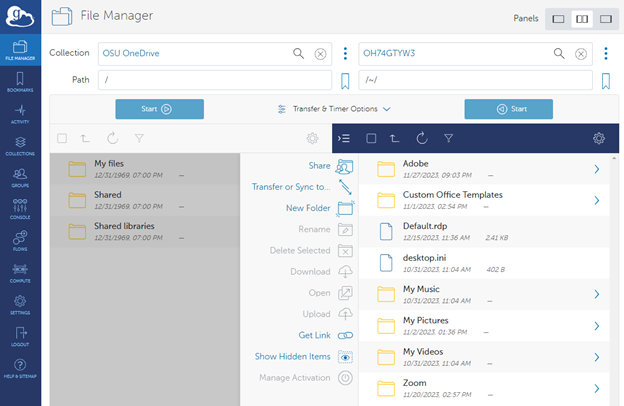Bookmark the right panel path
The height and width of the screenshot is (406, 624).
click(x=606, y=81)
